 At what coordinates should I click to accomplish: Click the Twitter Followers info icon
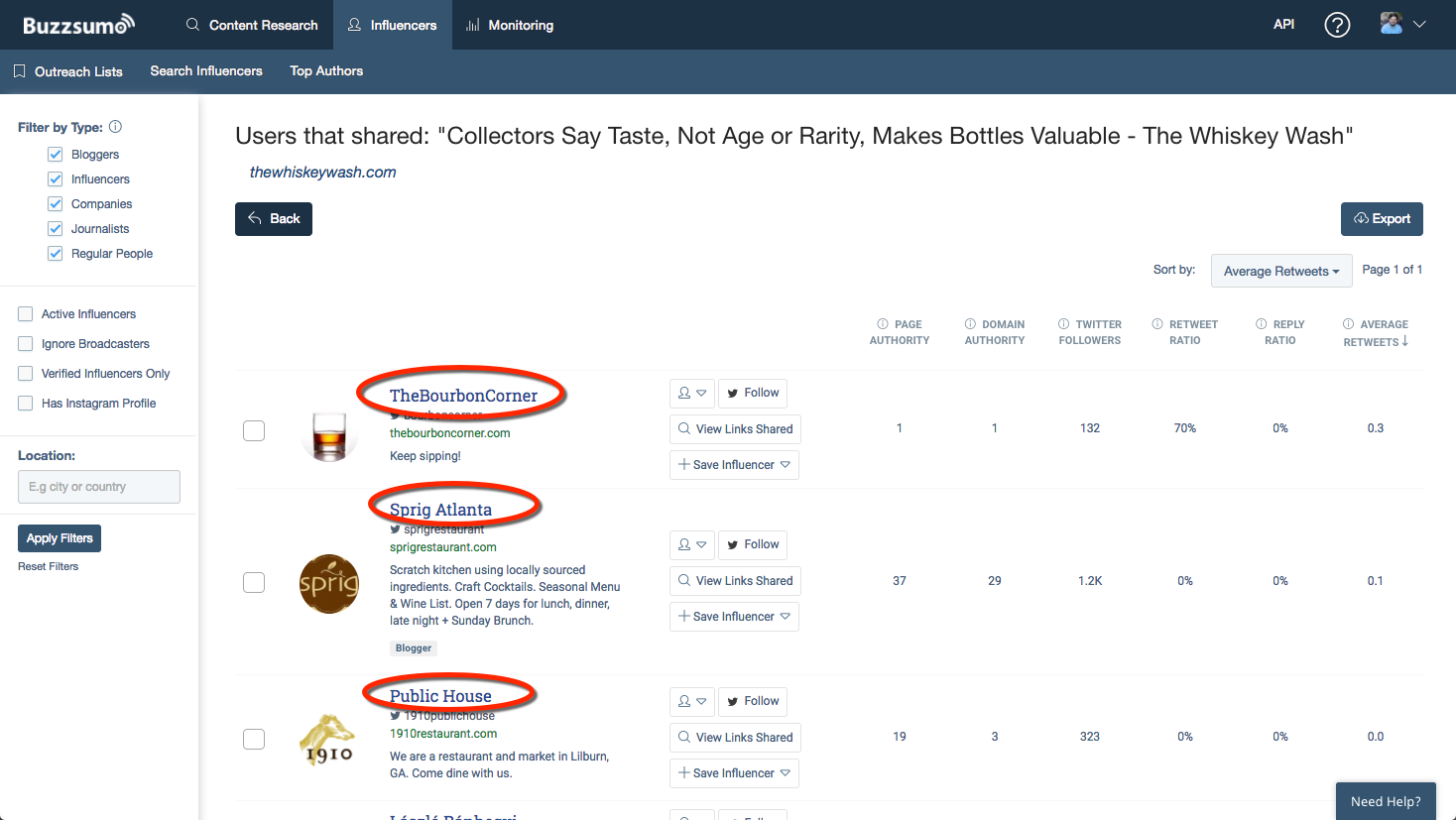tap(1064, 324)
